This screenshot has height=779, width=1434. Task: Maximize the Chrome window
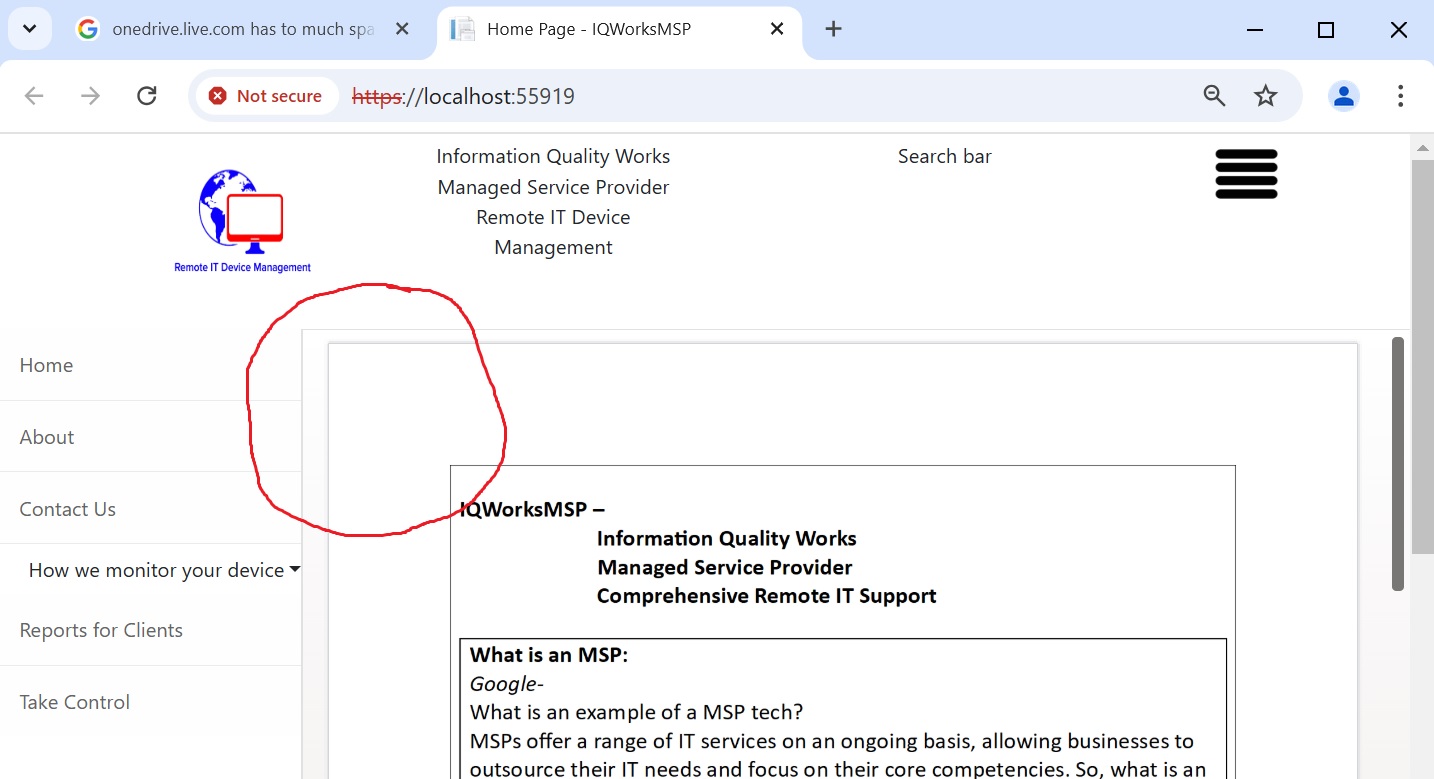pos(1326,30)
